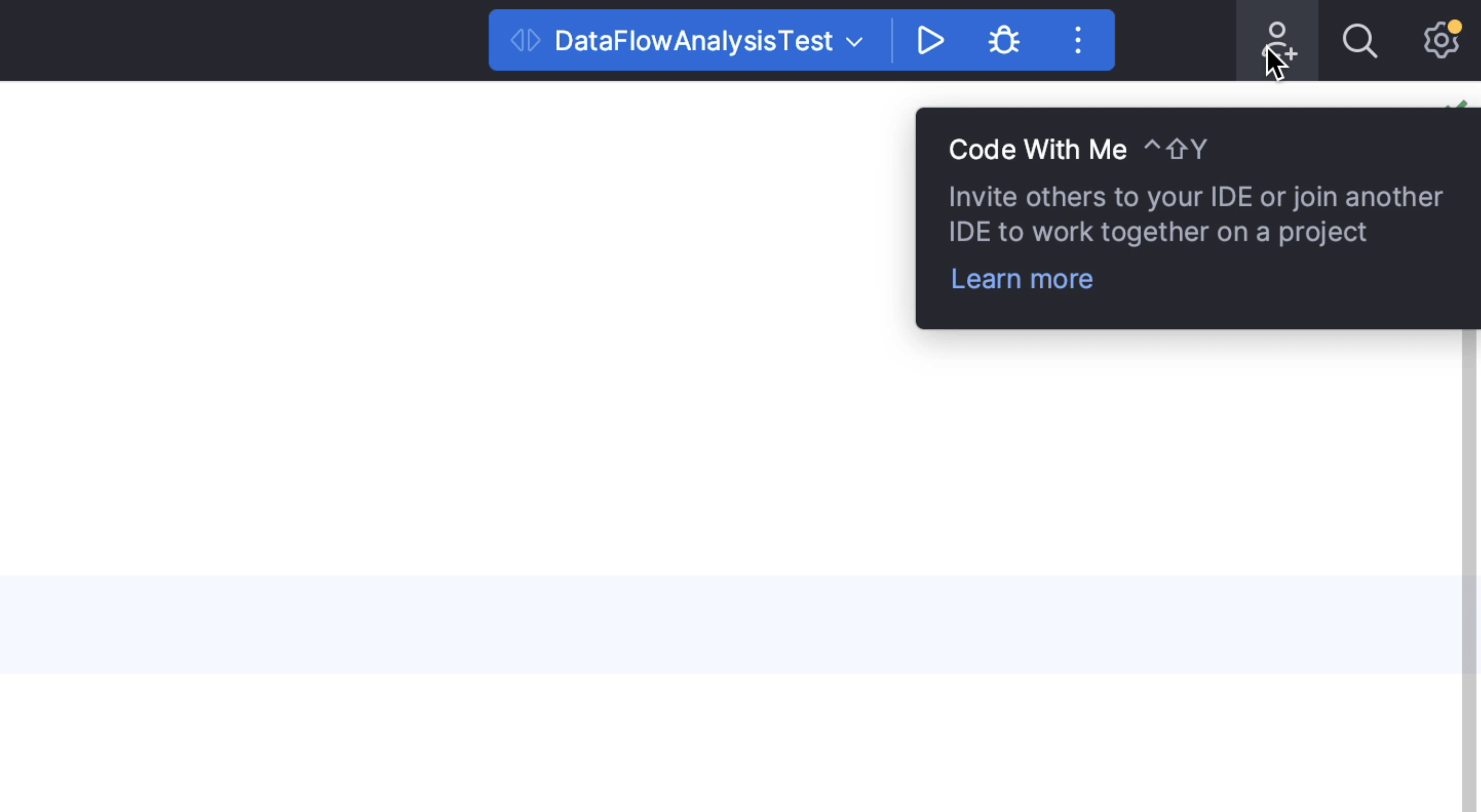The width and height of the screenshot is (1481, 812).
Task: Open Code With Me collaboration icon
Action: [1277, 40]
